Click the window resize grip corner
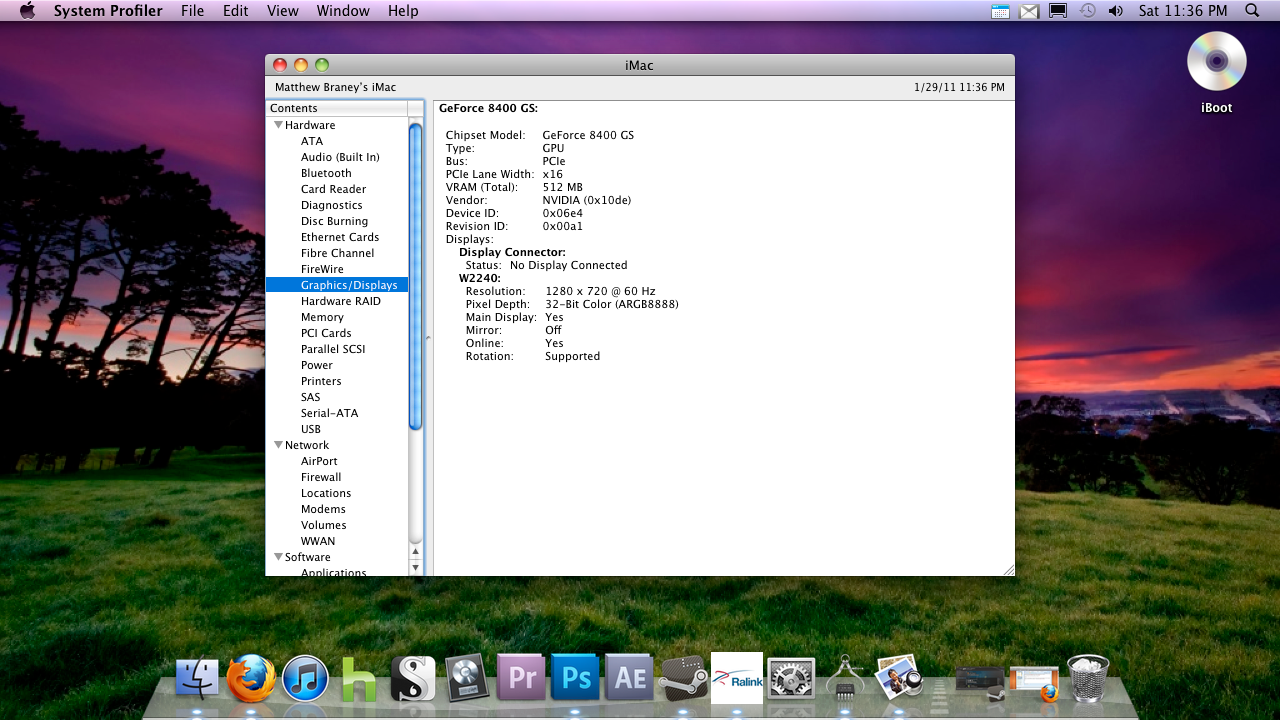This screenshot has height=720, width=1280. [x=1008, y=569]
